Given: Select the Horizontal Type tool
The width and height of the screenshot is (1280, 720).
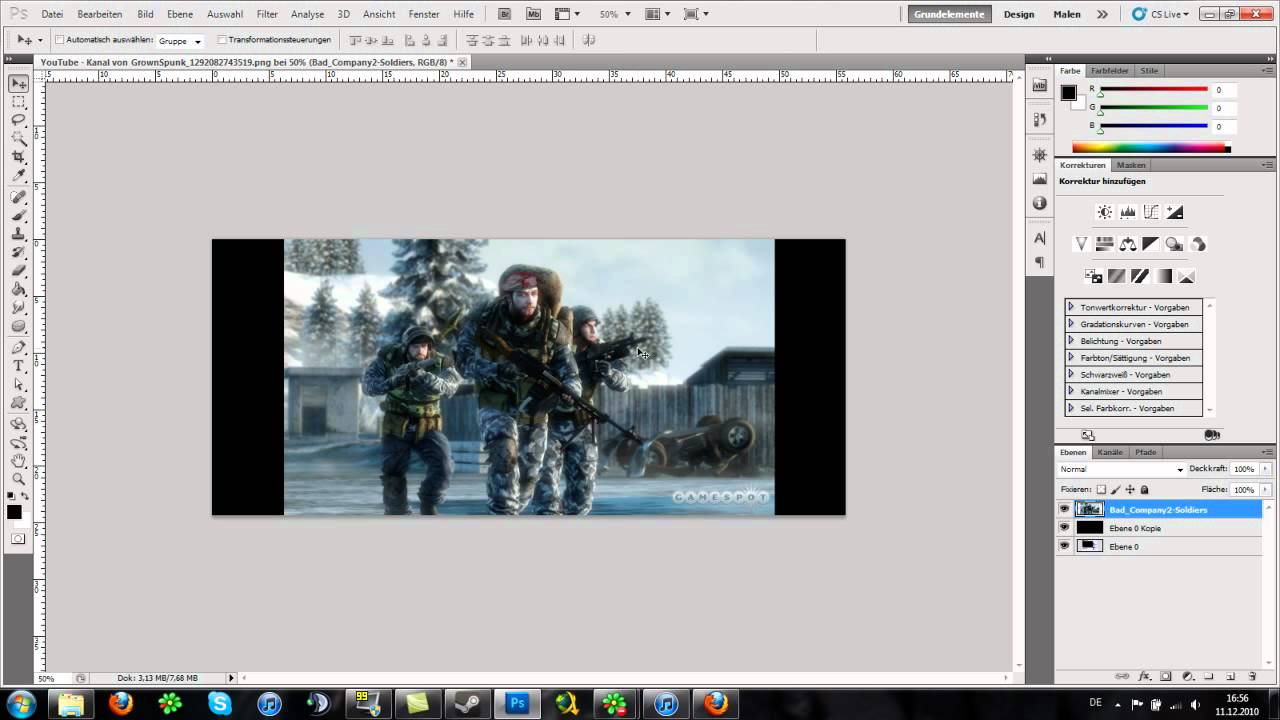Looking at the screenshot, I should tap(18, 366).
